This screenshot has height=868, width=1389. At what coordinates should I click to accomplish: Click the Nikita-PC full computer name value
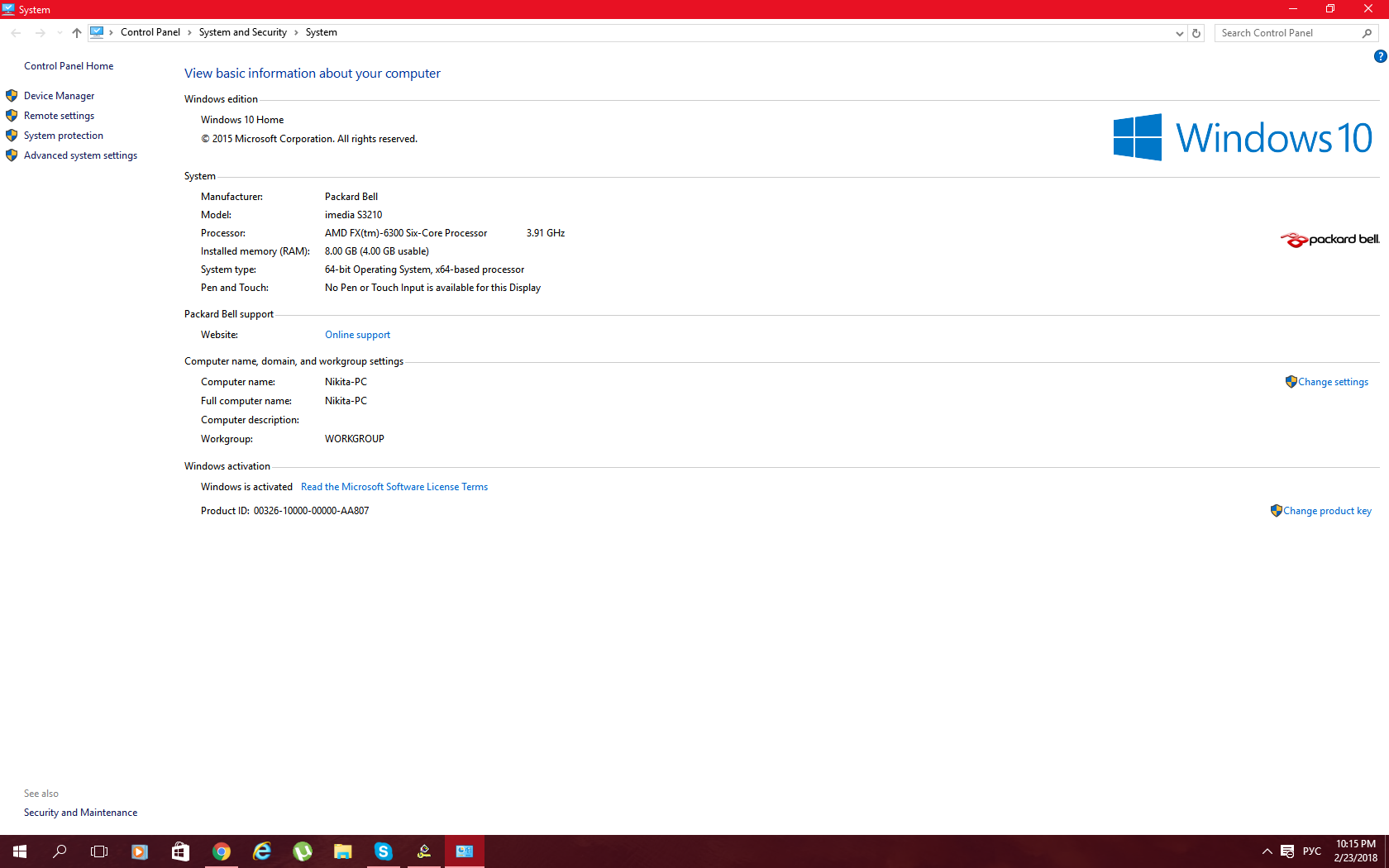click(346, 401)
